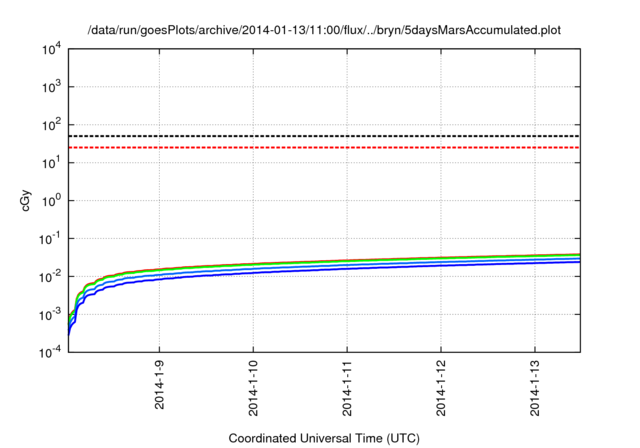This screenshot has width=640, height=448.
Task: Click the Coordinated Universal Time (UTC) axis title
Action: (324, 439)
